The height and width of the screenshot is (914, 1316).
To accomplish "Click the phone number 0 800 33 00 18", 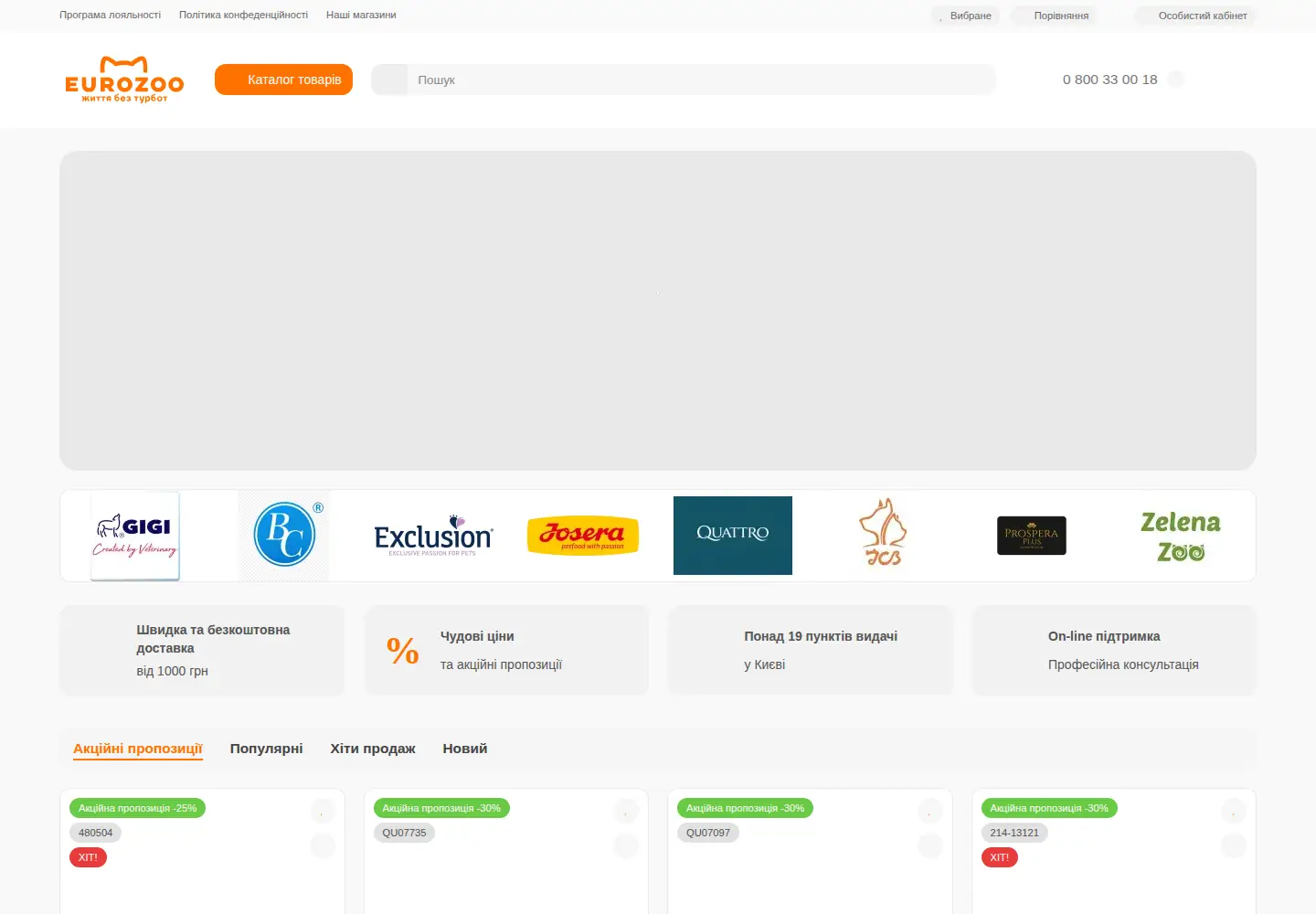I will 1109,80.
